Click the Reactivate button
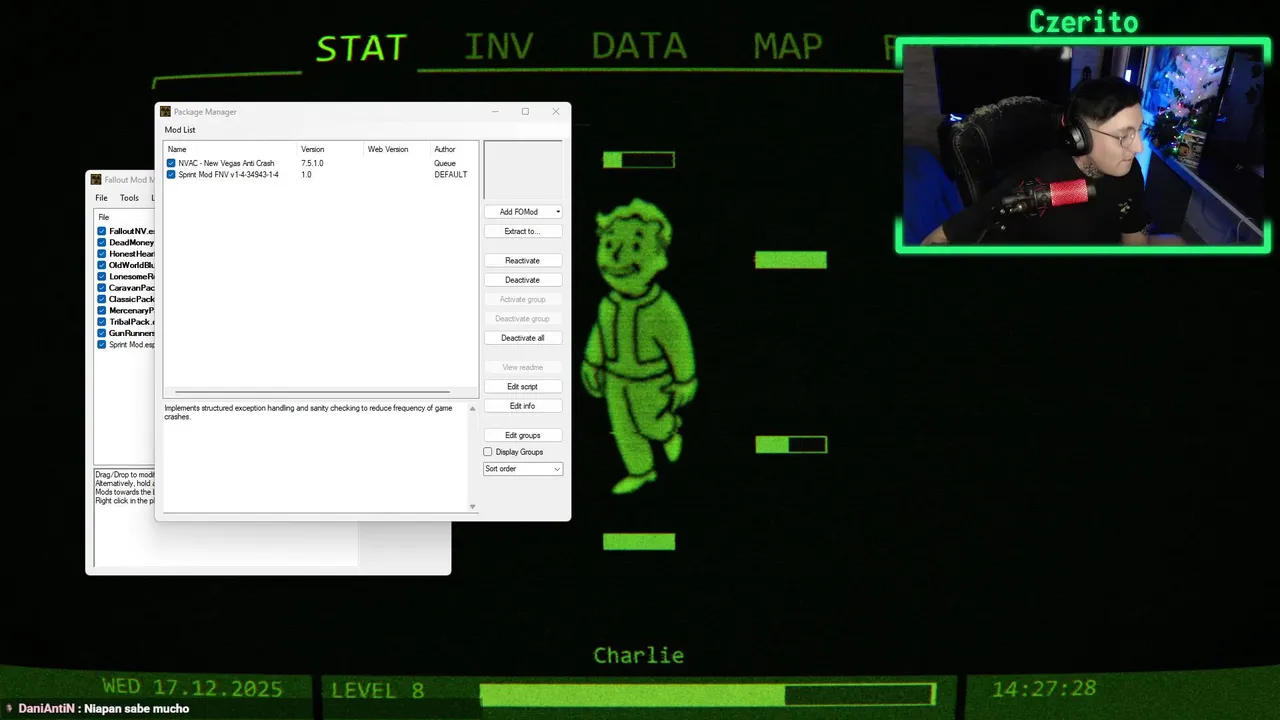 [x=522, y=261]
